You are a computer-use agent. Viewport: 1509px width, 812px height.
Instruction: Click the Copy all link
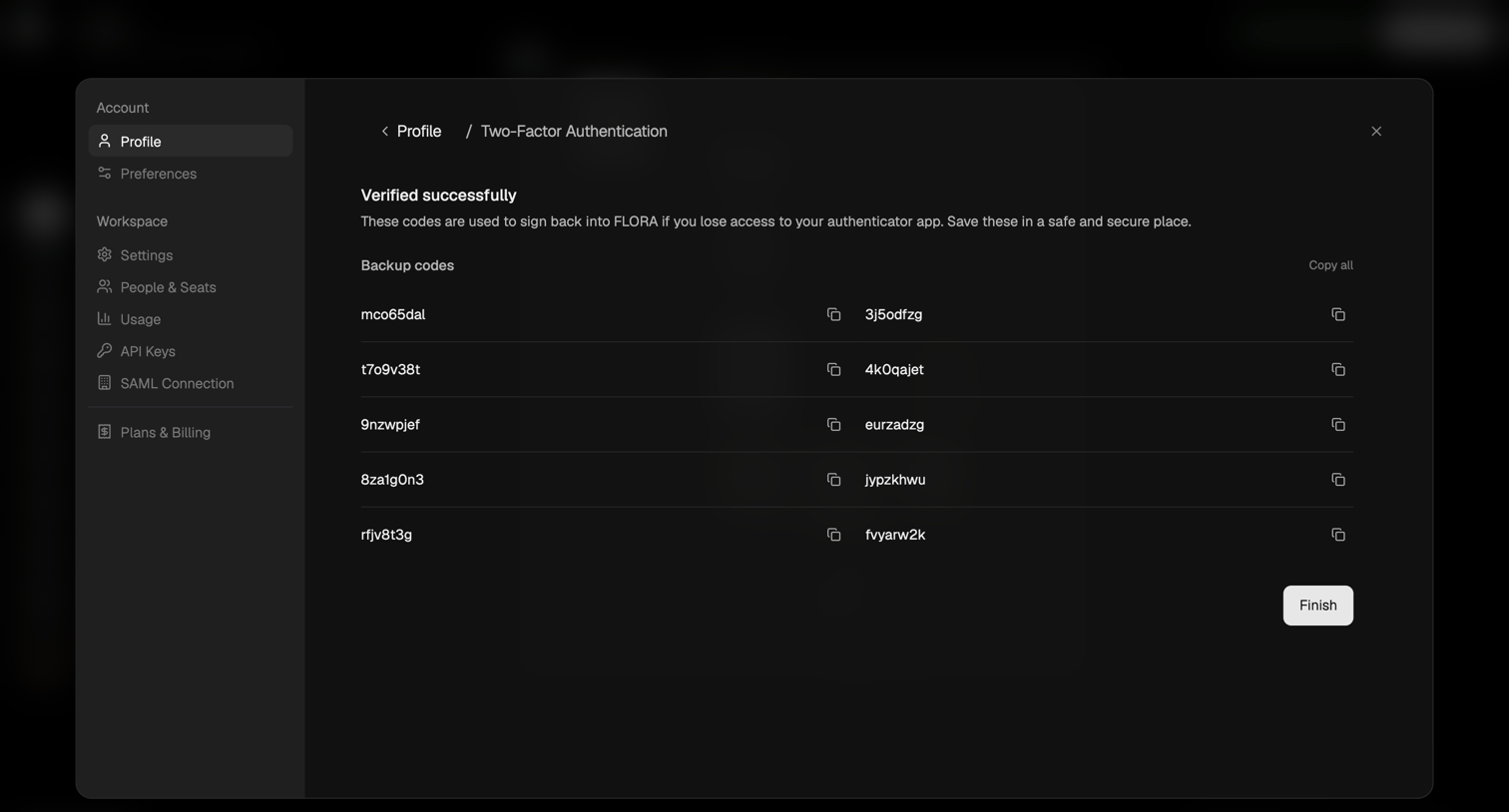pyautogui.click(x=1330, y=265)
